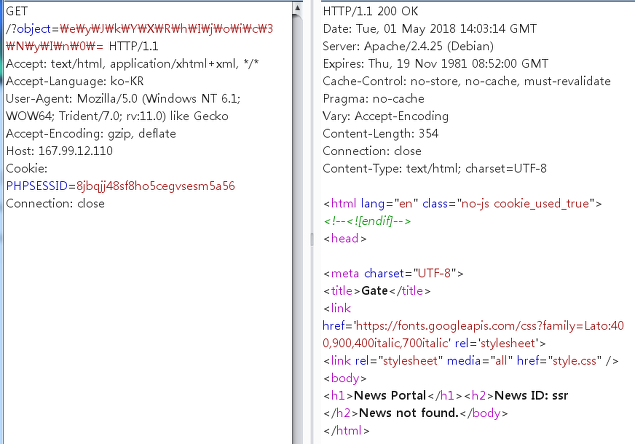
Task: Click the 'GET' method text
Action: tap(17, 11)
